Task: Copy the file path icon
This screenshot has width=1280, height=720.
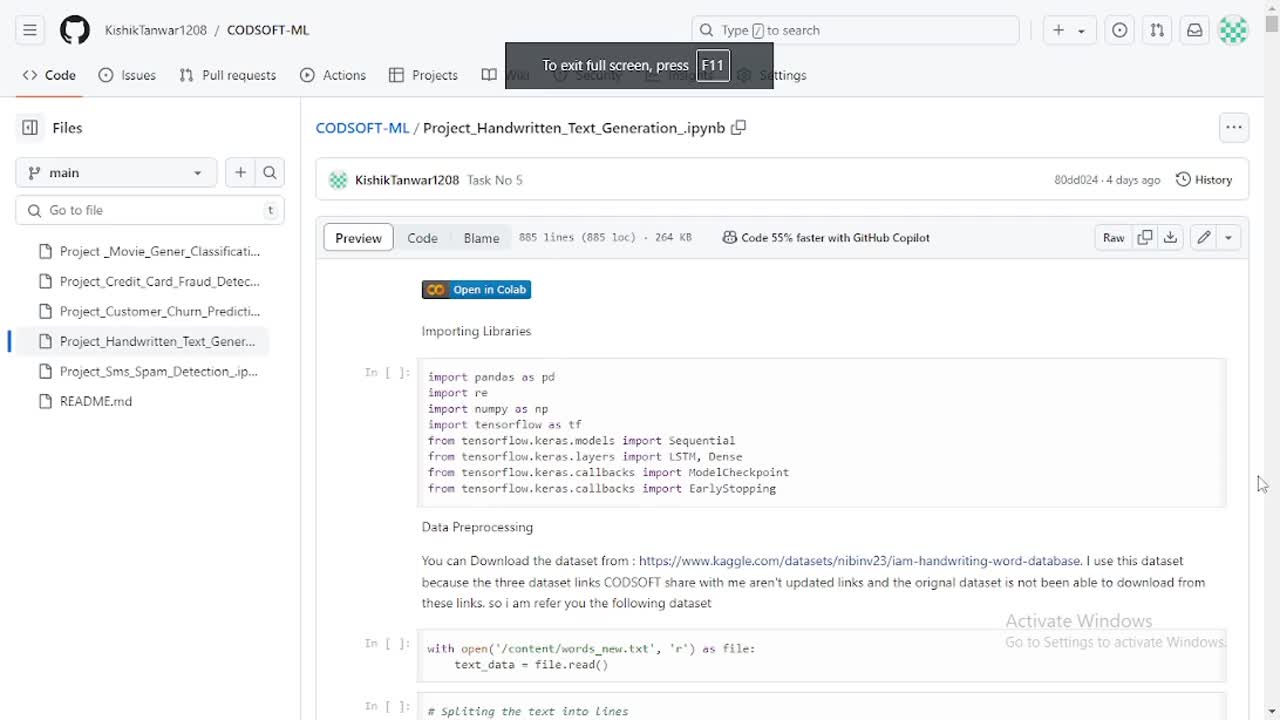Action: pyautogui.click(x=738, y=128)
